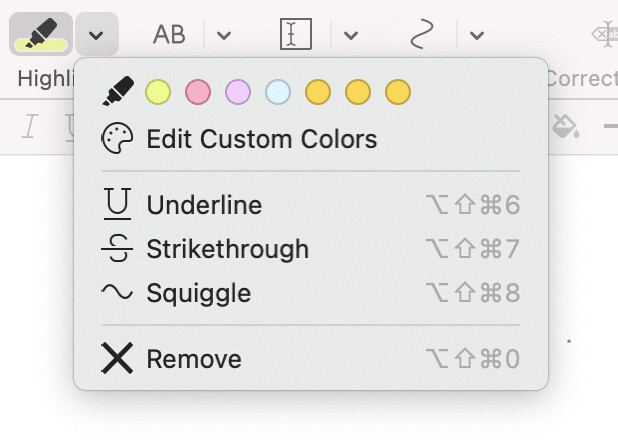The height and width of the screenshot is (444, 618).
Task: Choose Remove to clear the highlight
Action: click(x=193, y=358)
